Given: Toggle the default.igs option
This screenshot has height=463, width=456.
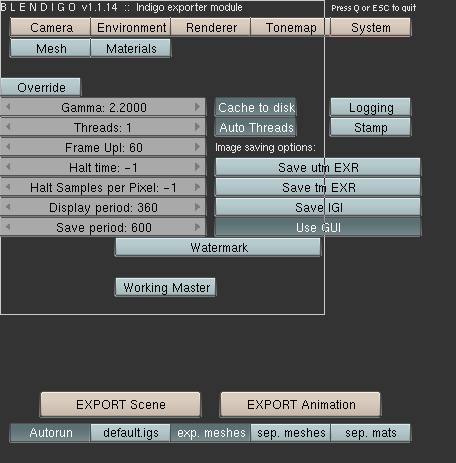Looking at the screenshot, I should click(131, 433).
